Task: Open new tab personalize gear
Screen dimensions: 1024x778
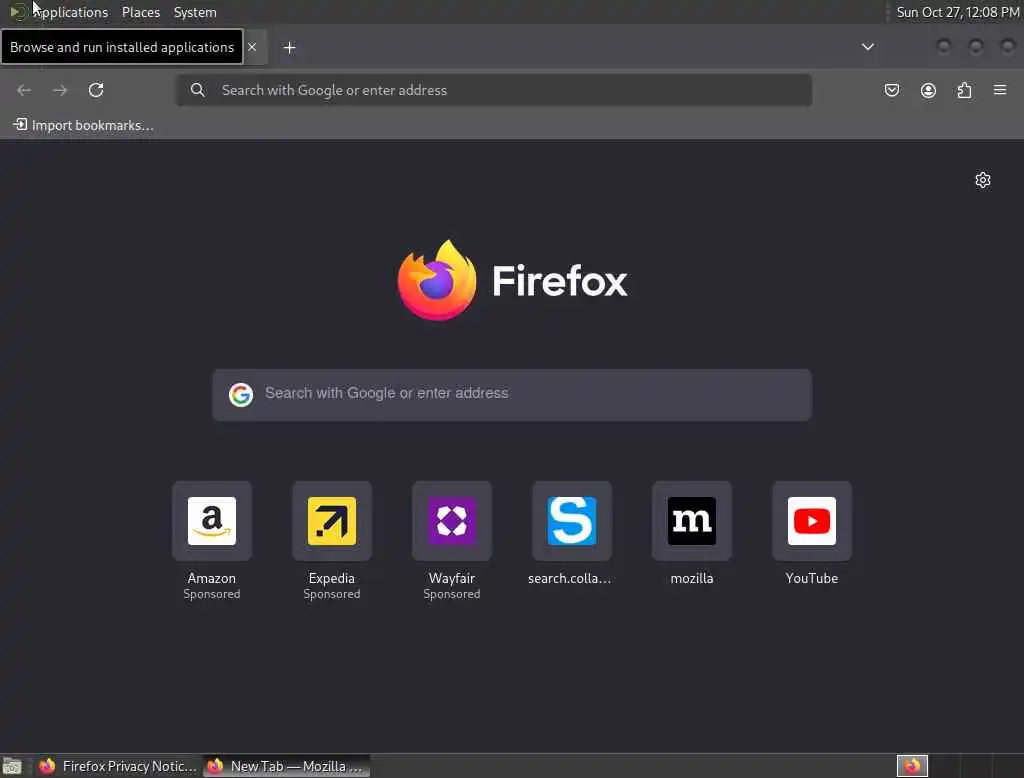Action: click(983, 180)
